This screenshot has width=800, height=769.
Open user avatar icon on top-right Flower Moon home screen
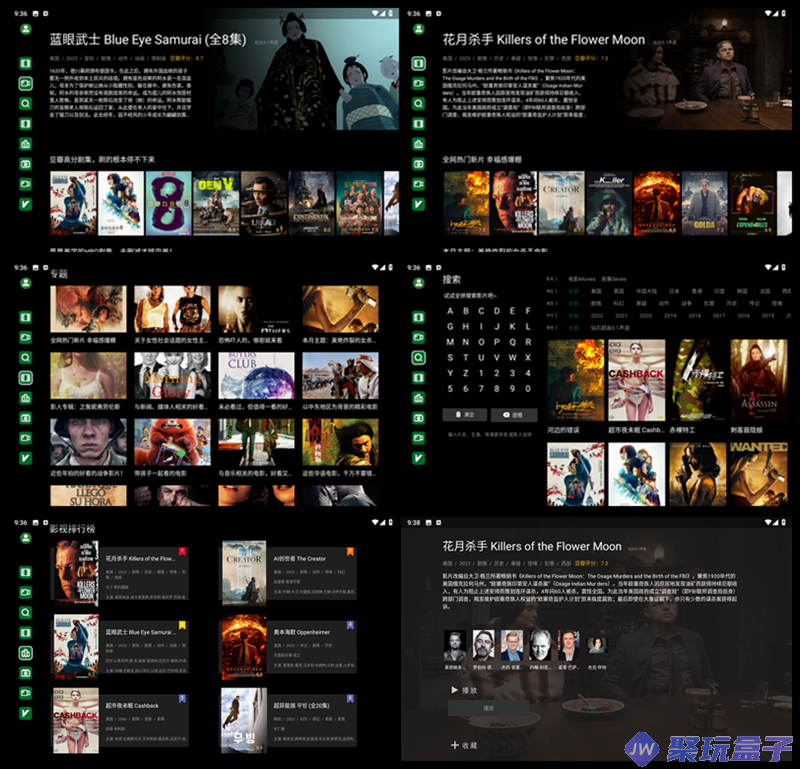tap(418, 30)
